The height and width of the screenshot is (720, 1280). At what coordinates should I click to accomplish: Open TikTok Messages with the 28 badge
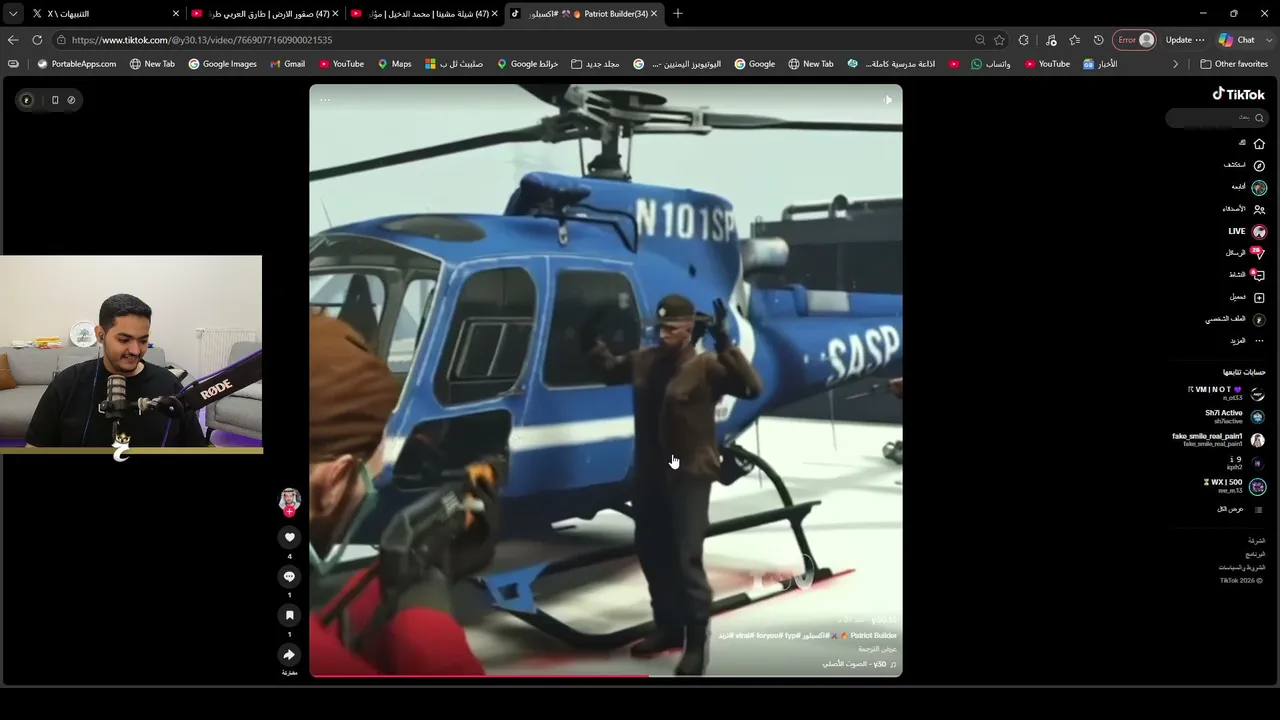pyautogui.click(x=1259, y=253)
